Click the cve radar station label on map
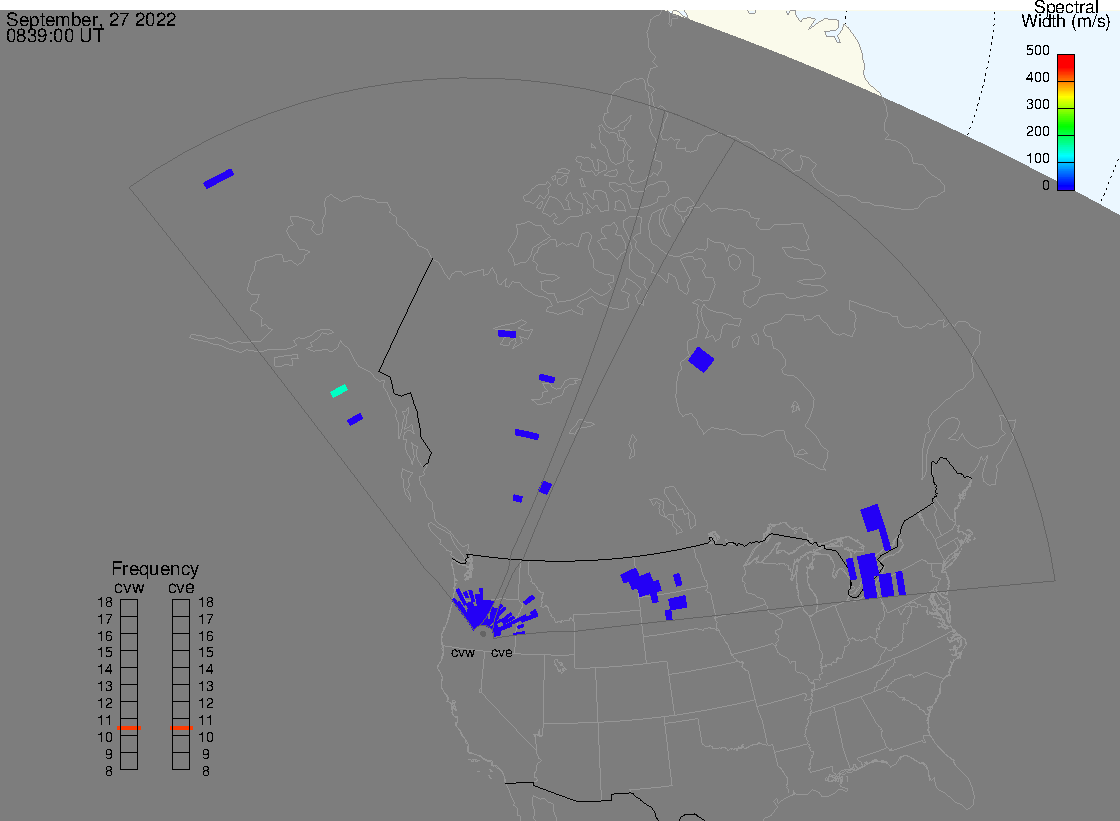Image resolution: width=1120 pixels, height=821 pixels. tap(501, 652)
